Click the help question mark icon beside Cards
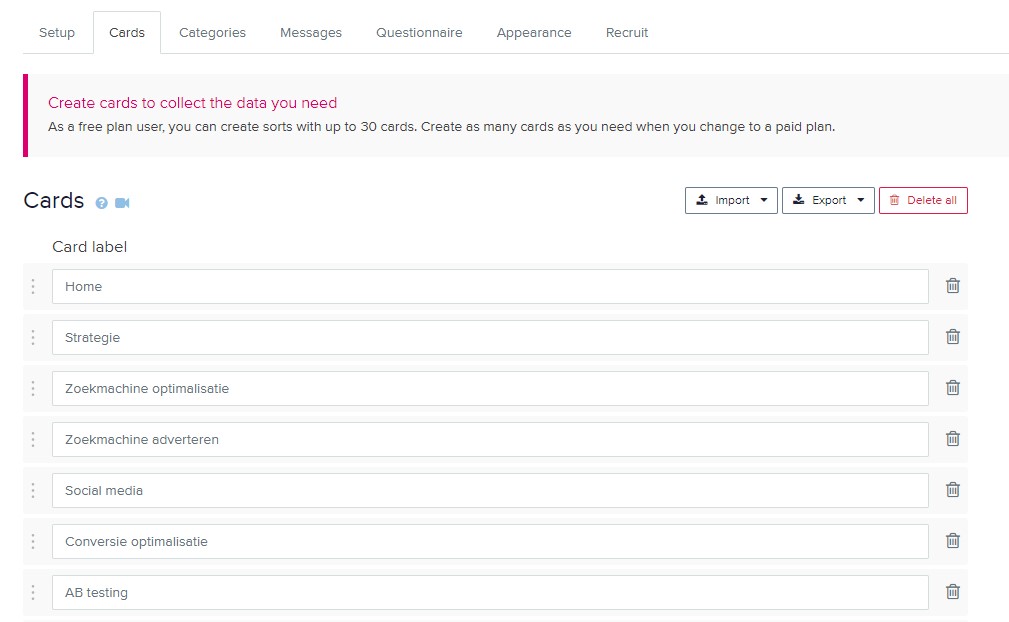This screenshot has width=1009, height=622. pos(101,203)
